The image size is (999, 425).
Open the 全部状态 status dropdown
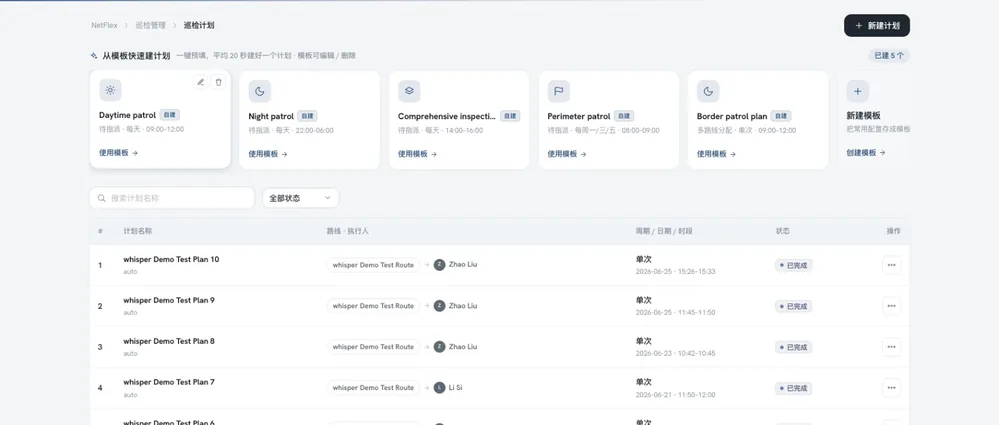pyautogui.click(x=301, y=198)
